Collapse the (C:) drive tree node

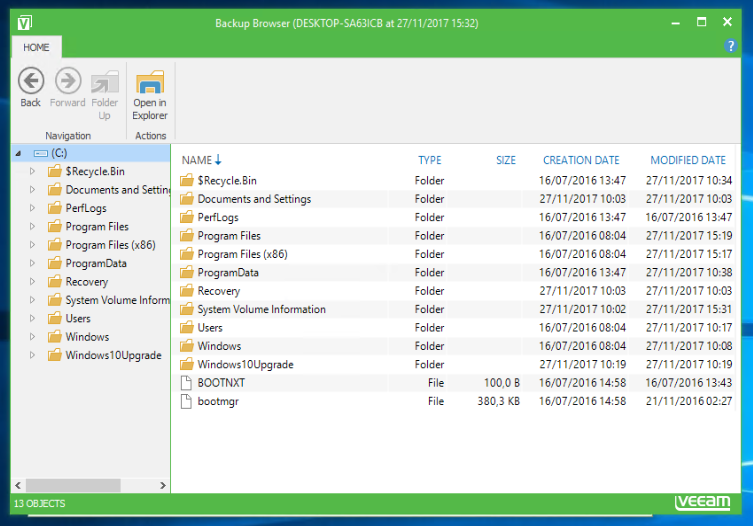click(18, 154)
